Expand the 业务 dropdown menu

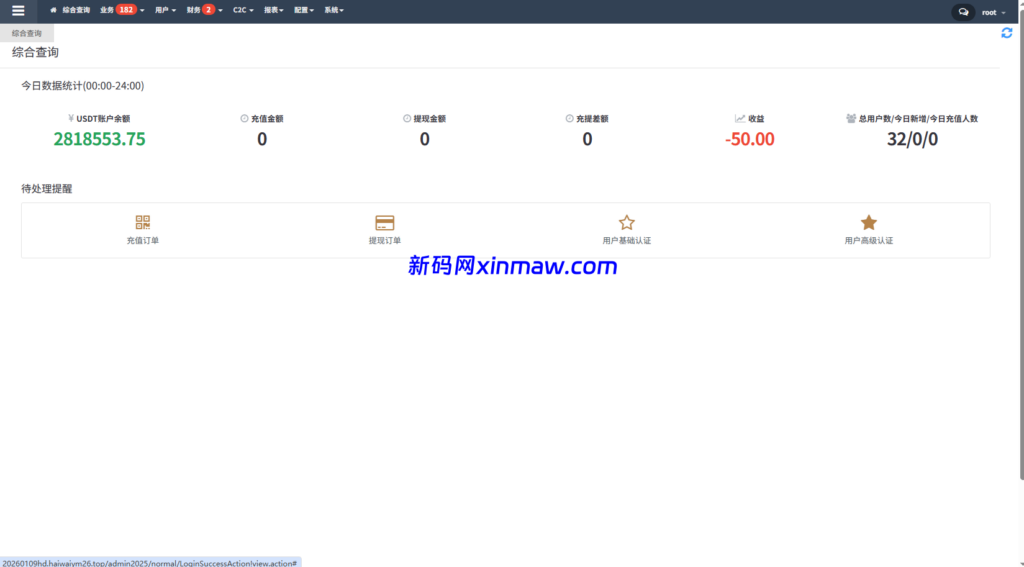[122, 10]
